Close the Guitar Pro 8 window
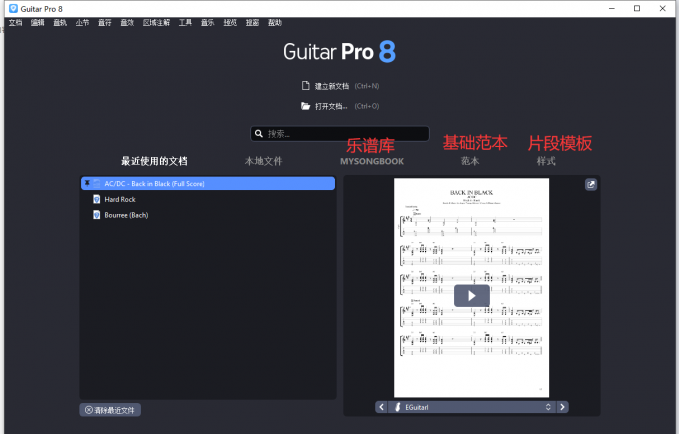 663,8
